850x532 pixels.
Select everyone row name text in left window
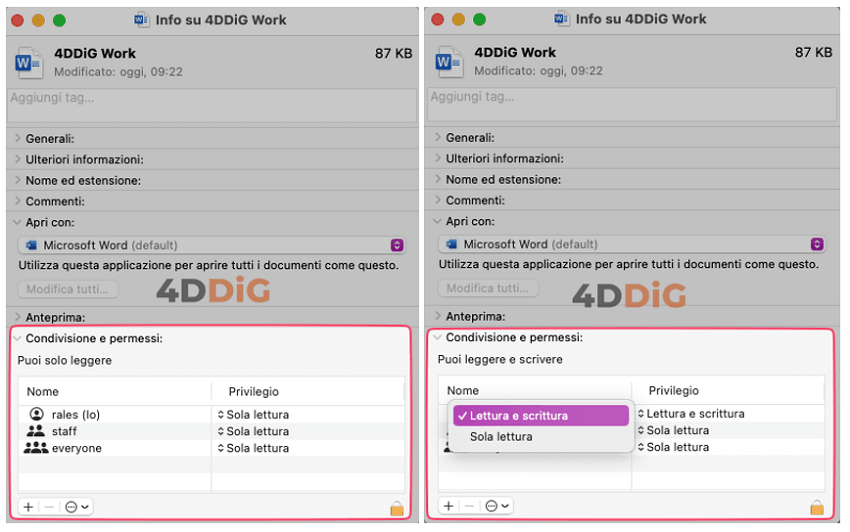76,448
